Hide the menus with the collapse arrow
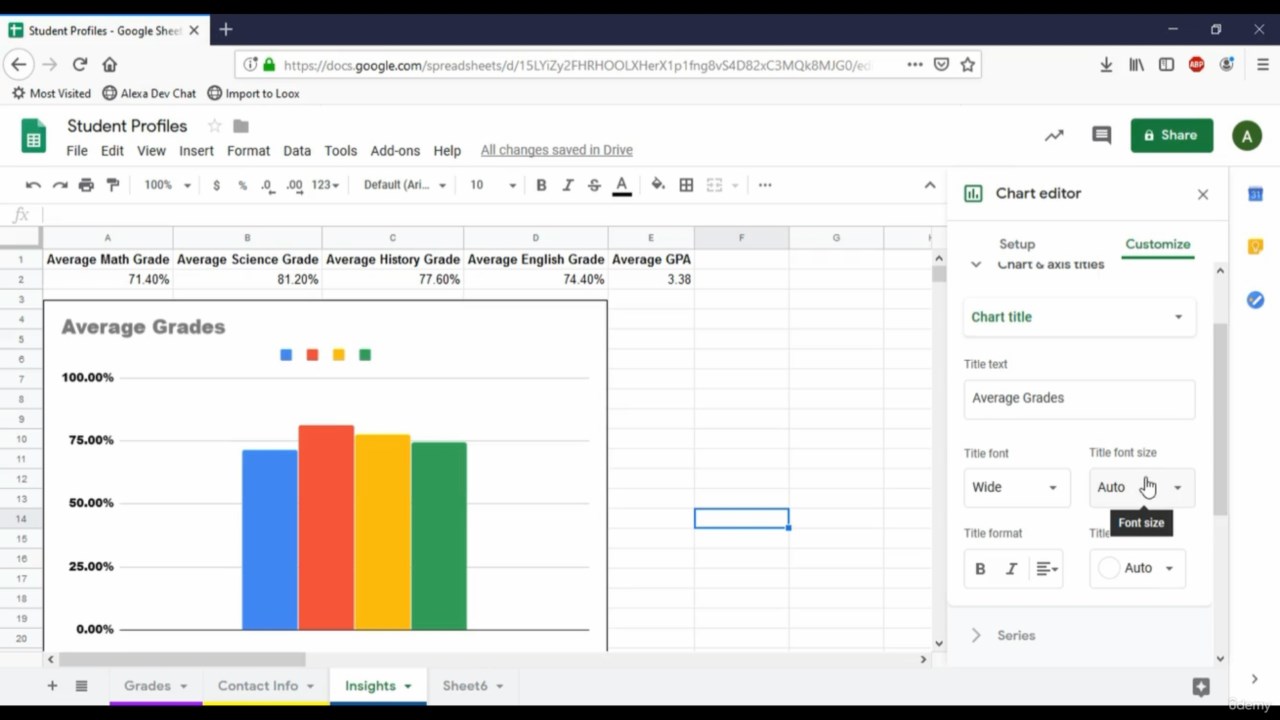 [x=930, y=185]
